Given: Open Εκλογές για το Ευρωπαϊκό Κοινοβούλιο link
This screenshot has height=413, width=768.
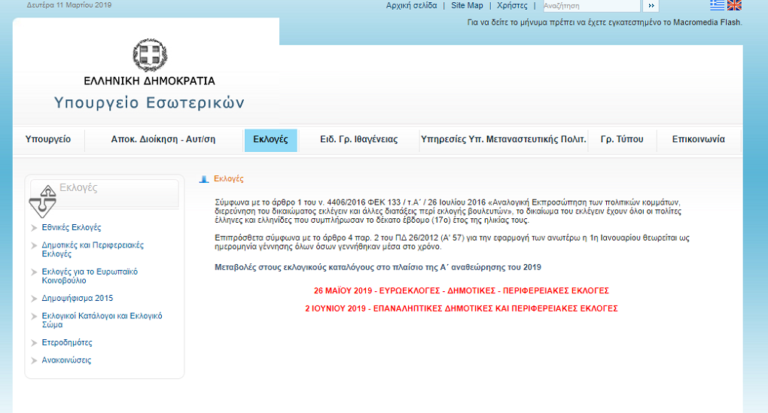Looking at the screenshot, I should point(90,276).
